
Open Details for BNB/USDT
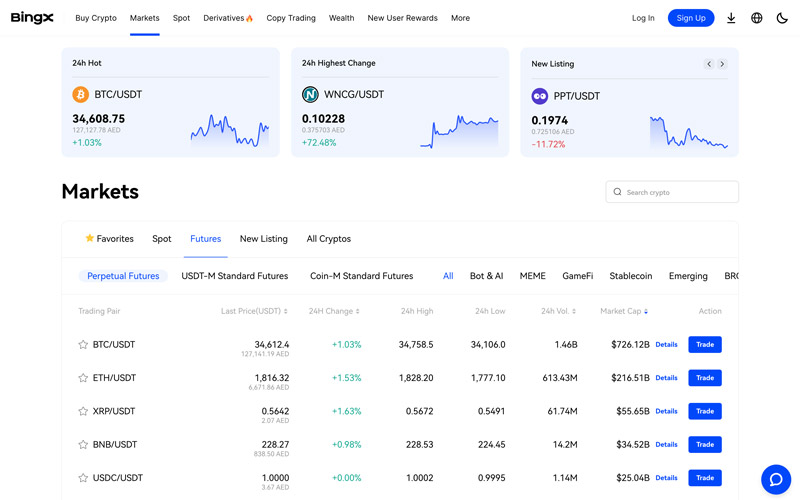(x=666, y=444)
